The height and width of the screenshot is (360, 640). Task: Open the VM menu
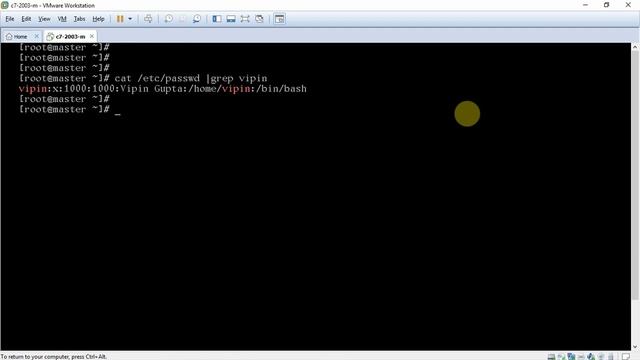point(62,19)
